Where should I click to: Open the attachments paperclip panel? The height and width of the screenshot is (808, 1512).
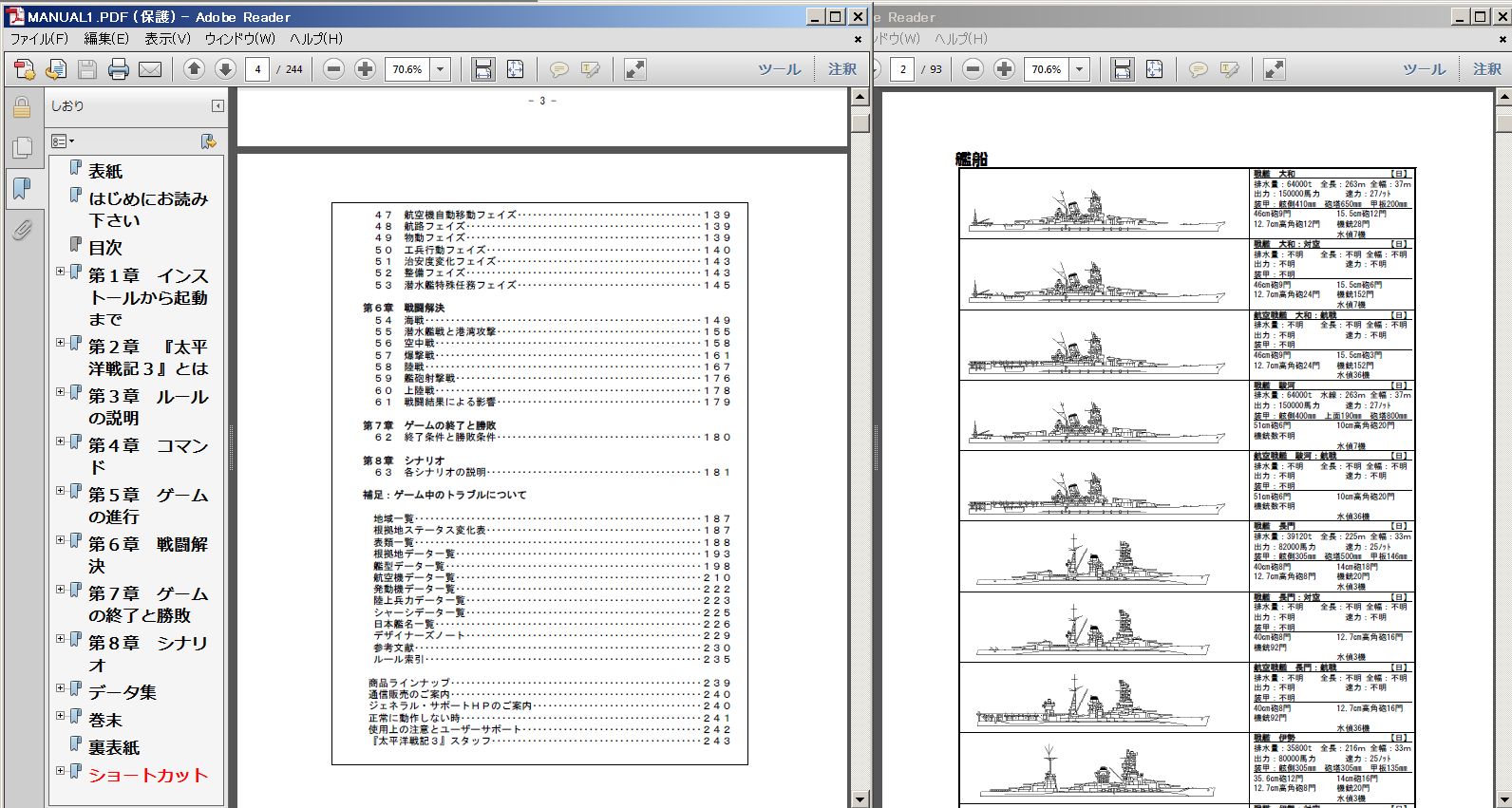[21, 229]
